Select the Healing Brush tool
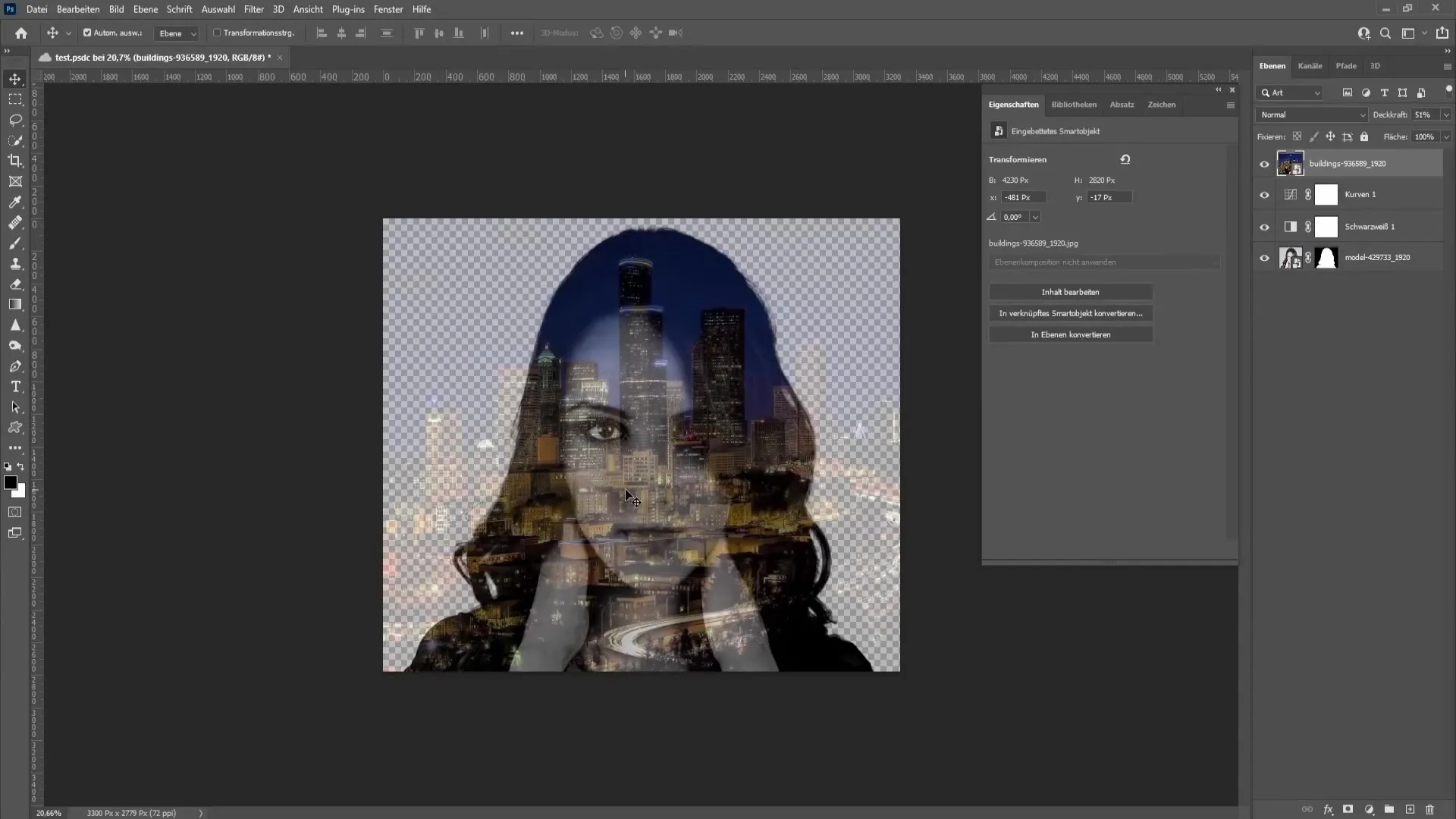This screenshot has width=1456, height=819. [x=15, y=222]
